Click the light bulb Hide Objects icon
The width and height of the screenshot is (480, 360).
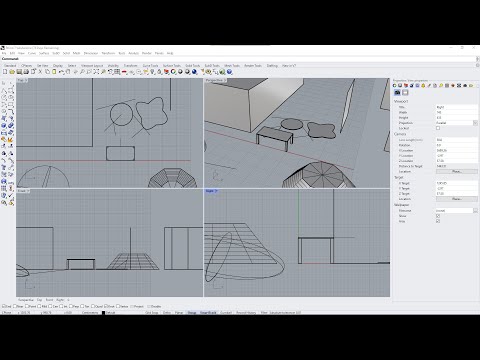click(x=152, y=72)
